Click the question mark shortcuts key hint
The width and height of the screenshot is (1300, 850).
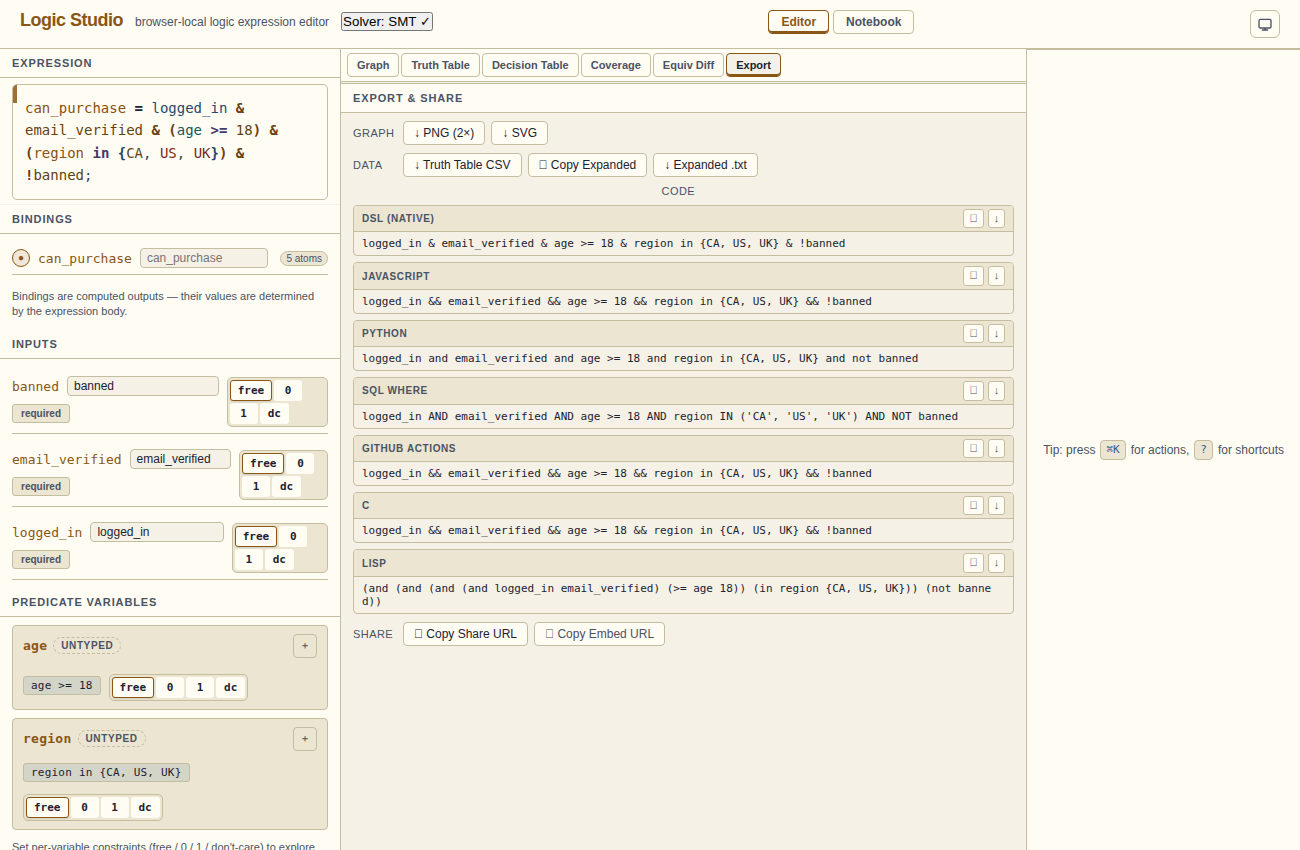[x=1203, y=450]
